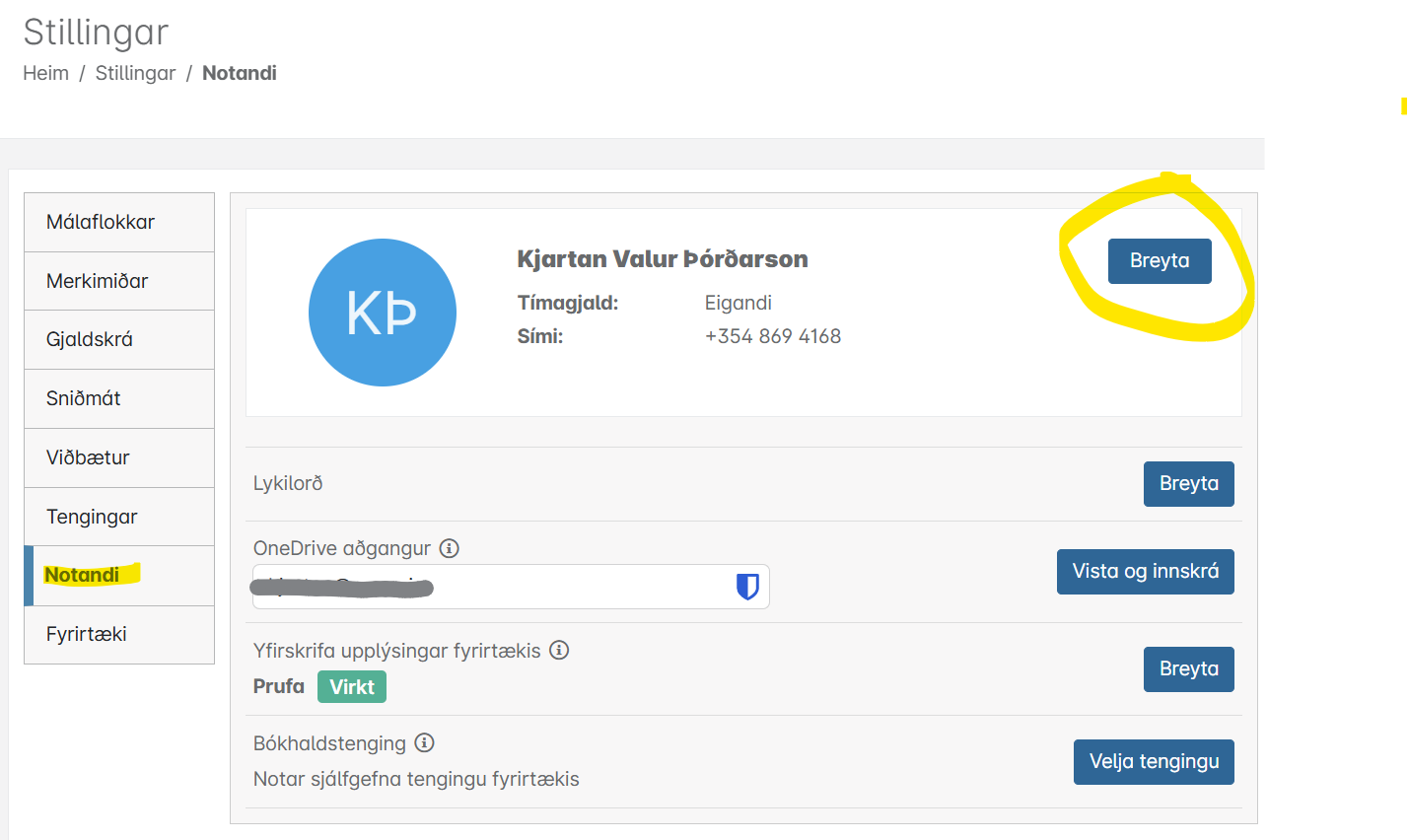Go to the Viðbætur section

click(119, 457)
